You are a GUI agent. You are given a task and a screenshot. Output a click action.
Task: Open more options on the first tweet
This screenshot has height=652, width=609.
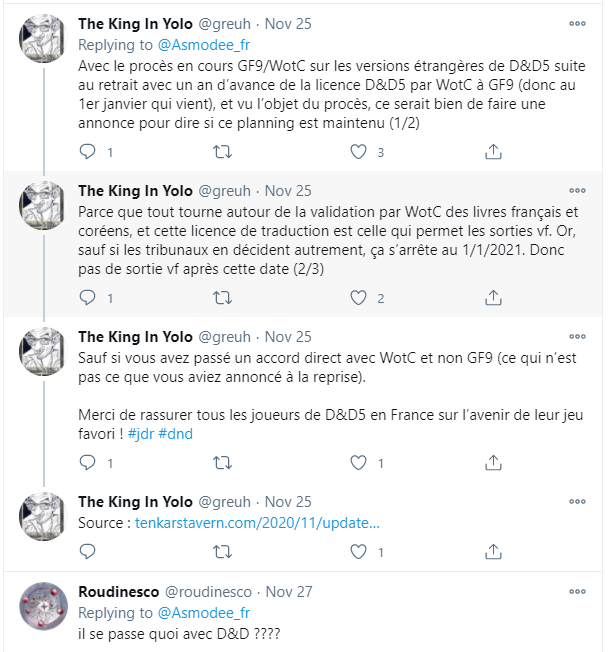tap(577, 23)
